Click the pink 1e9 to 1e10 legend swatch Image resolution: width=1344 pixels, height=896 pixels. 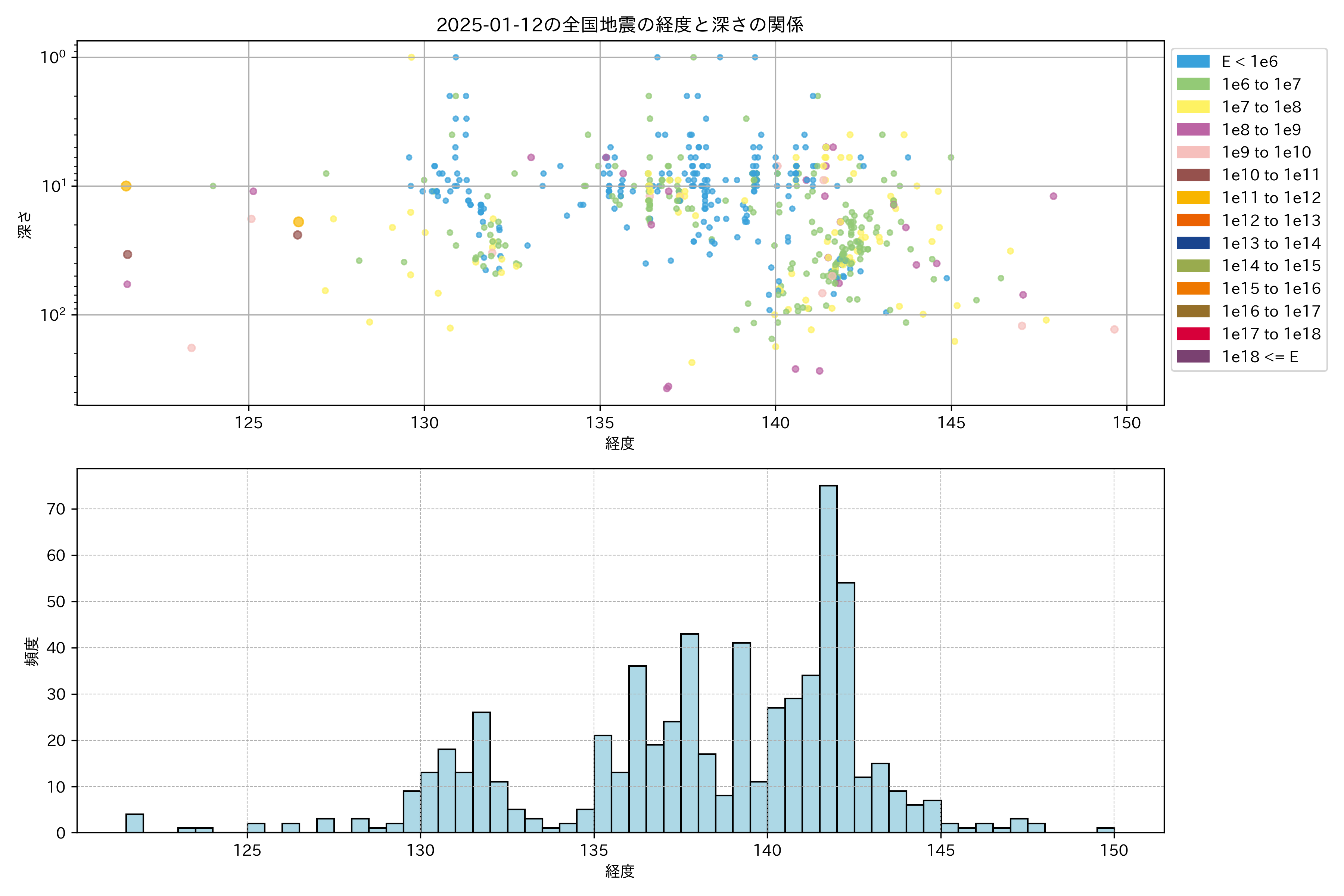click(1193, 152)
